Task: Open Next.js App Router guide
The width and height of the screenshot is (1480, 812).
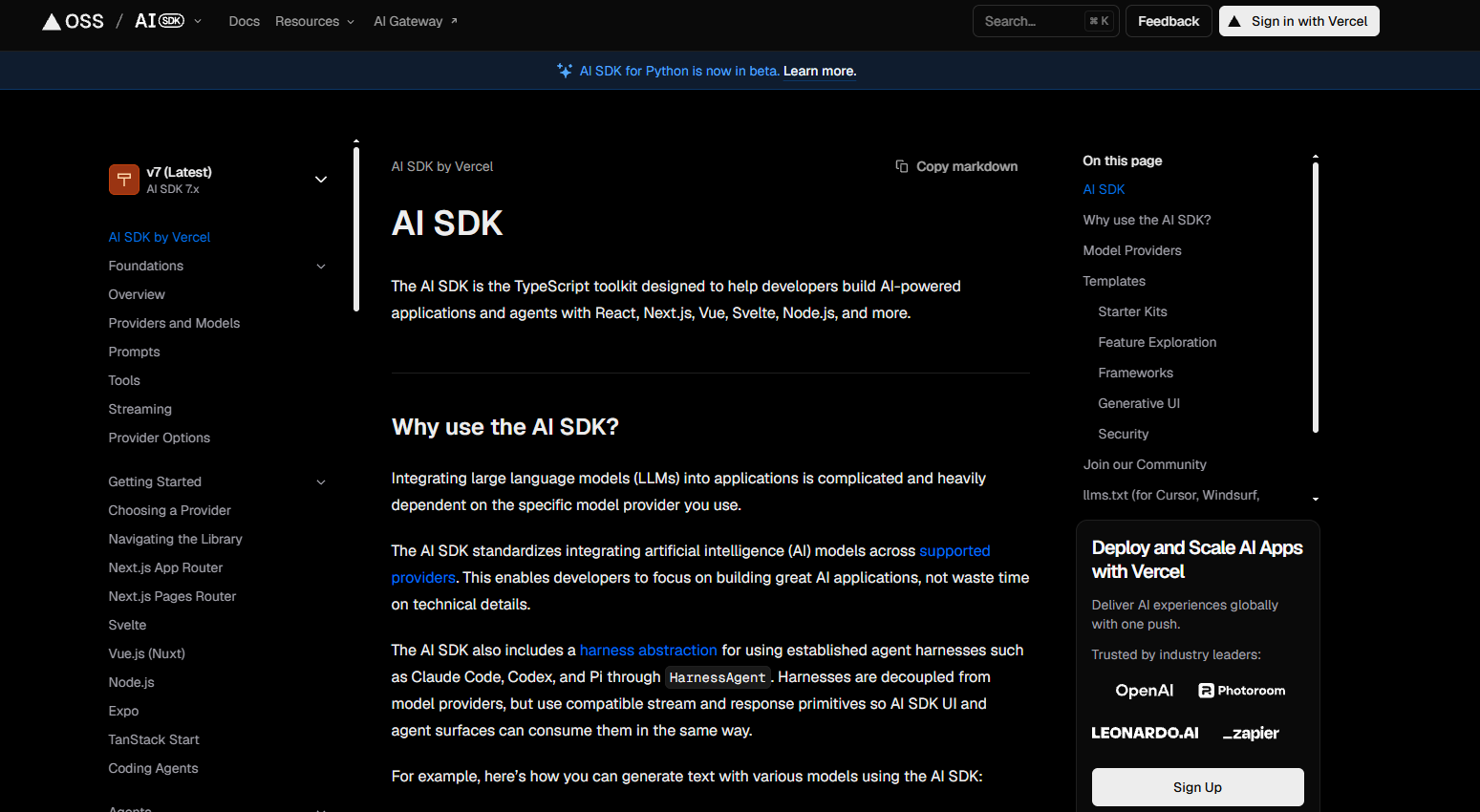Action: coord(165,567)
